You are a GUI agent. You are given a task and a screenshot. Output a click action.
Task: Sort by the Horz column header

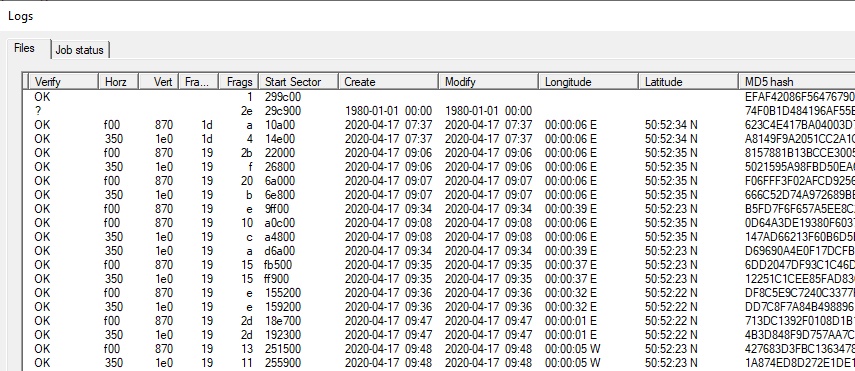(x=118, y=81)
